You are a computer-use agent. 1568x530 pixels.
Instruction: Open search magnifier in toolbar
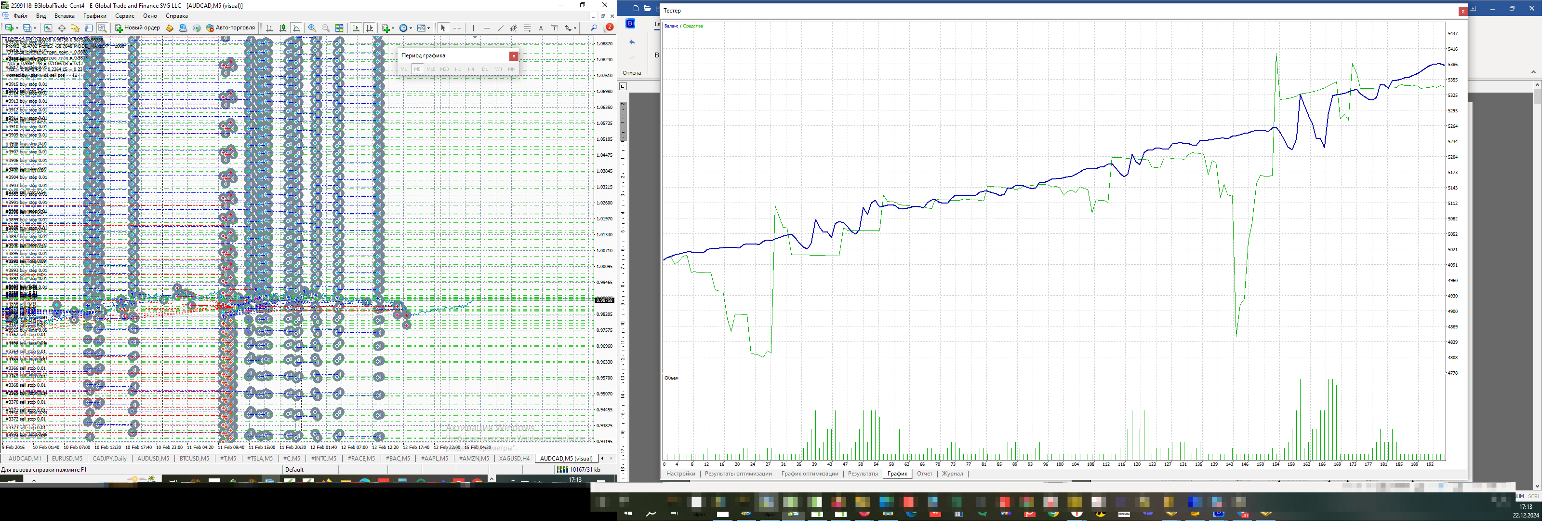(x=594, y=28)
